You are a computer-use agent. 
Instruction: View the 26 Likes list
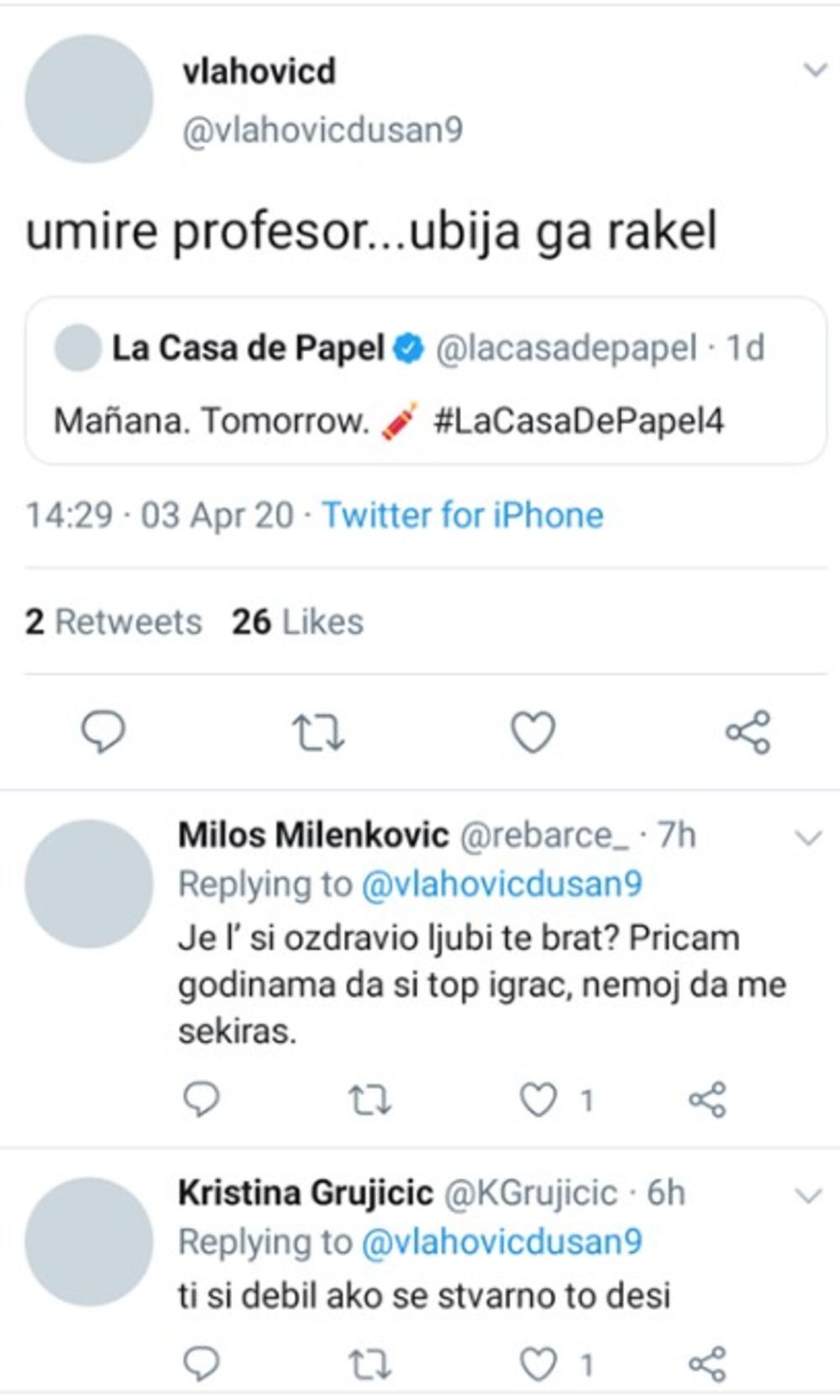[x=297, y=622]
